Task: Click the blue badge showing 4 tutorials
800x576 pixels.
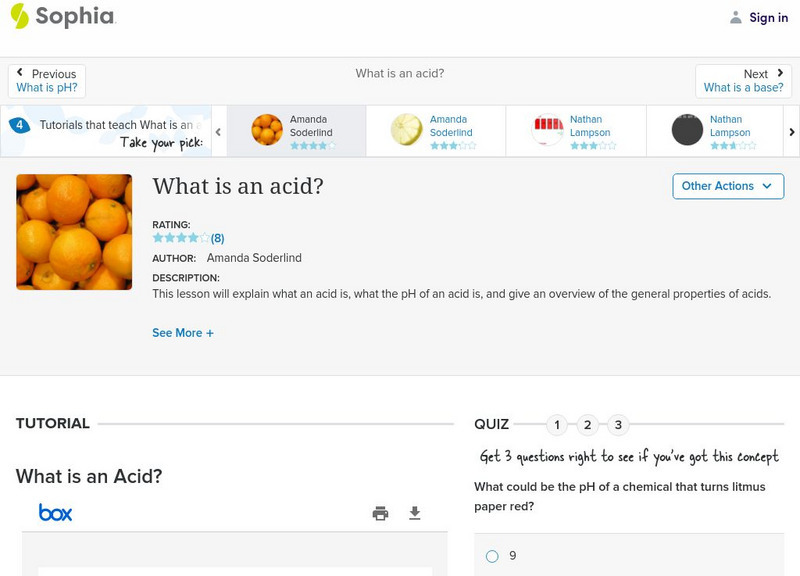Action: click(20, 124)
